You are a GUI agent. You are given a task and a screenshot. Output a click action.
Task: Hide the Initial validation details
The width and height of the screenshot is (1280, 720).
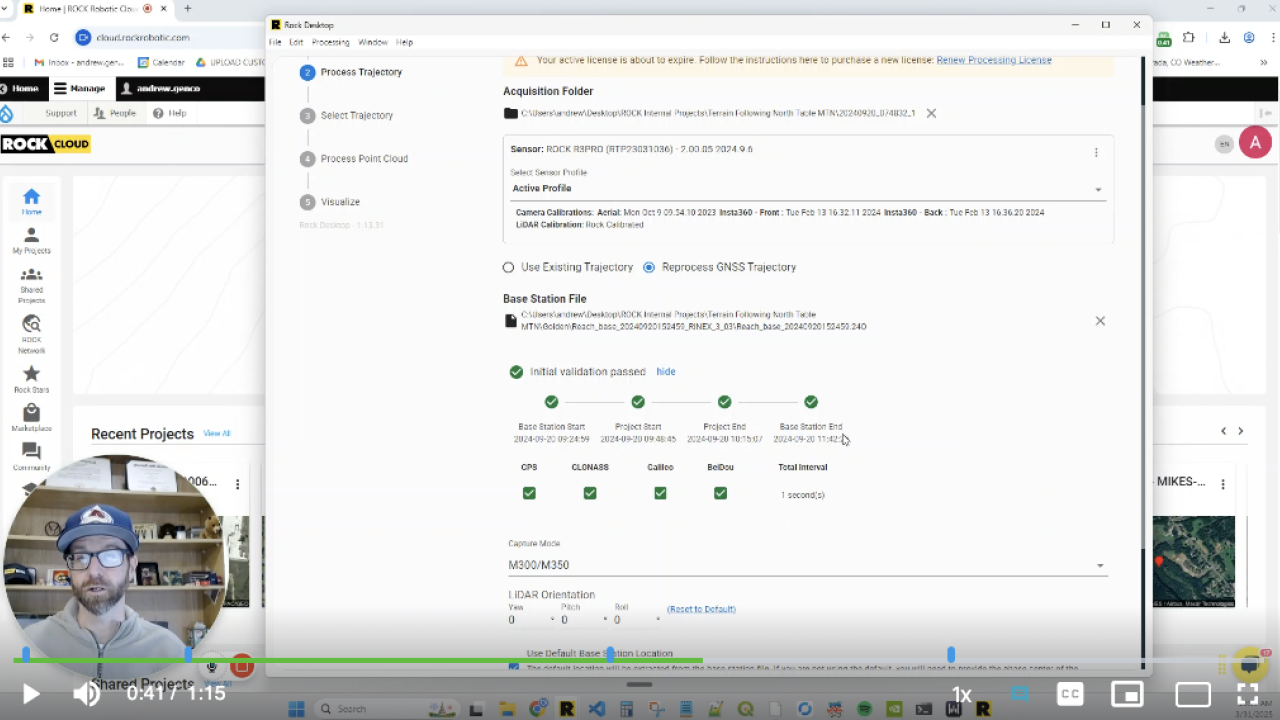click(x=665, y=371)
